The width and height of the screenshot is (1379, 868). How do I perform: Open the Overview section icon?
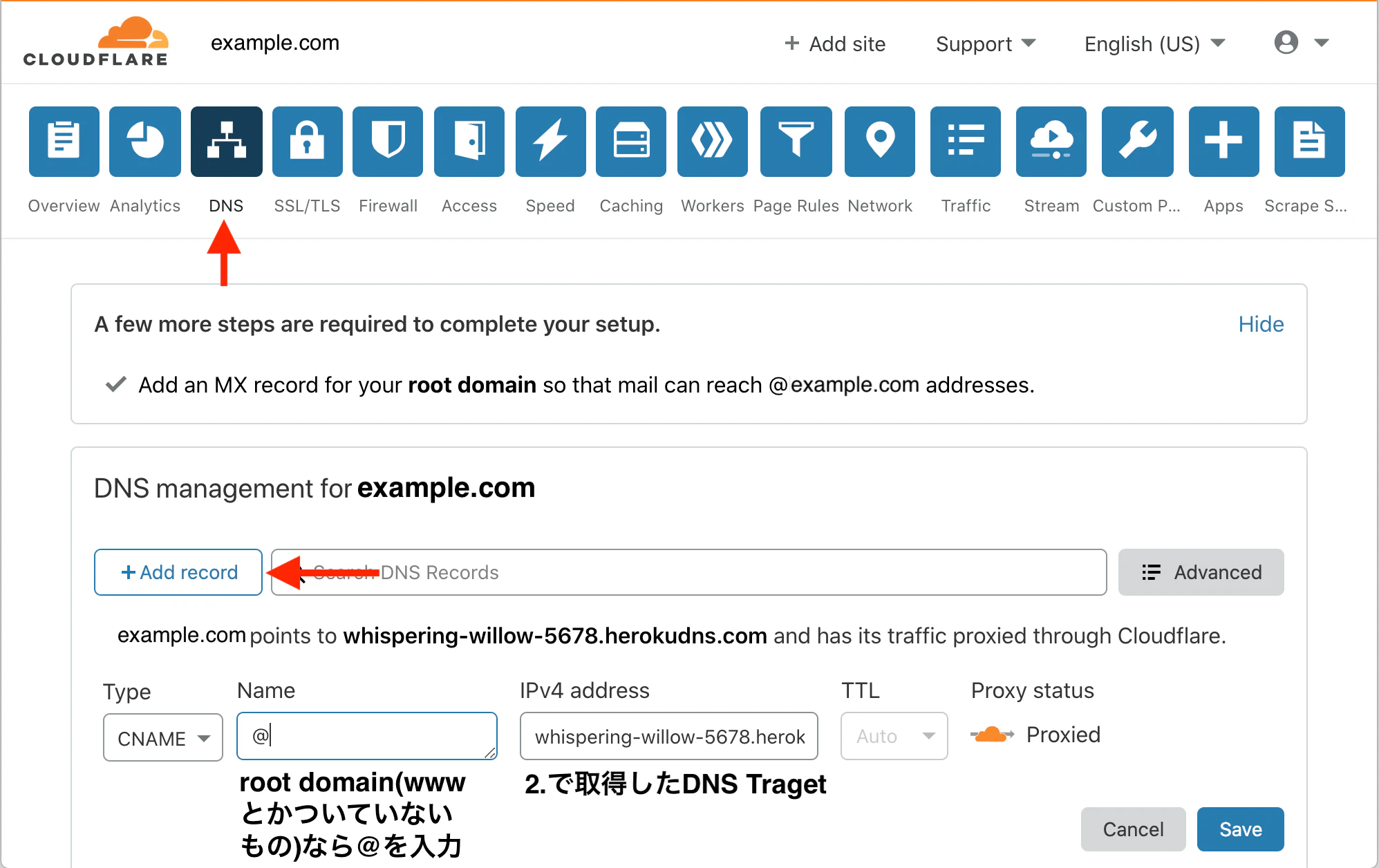64,142
